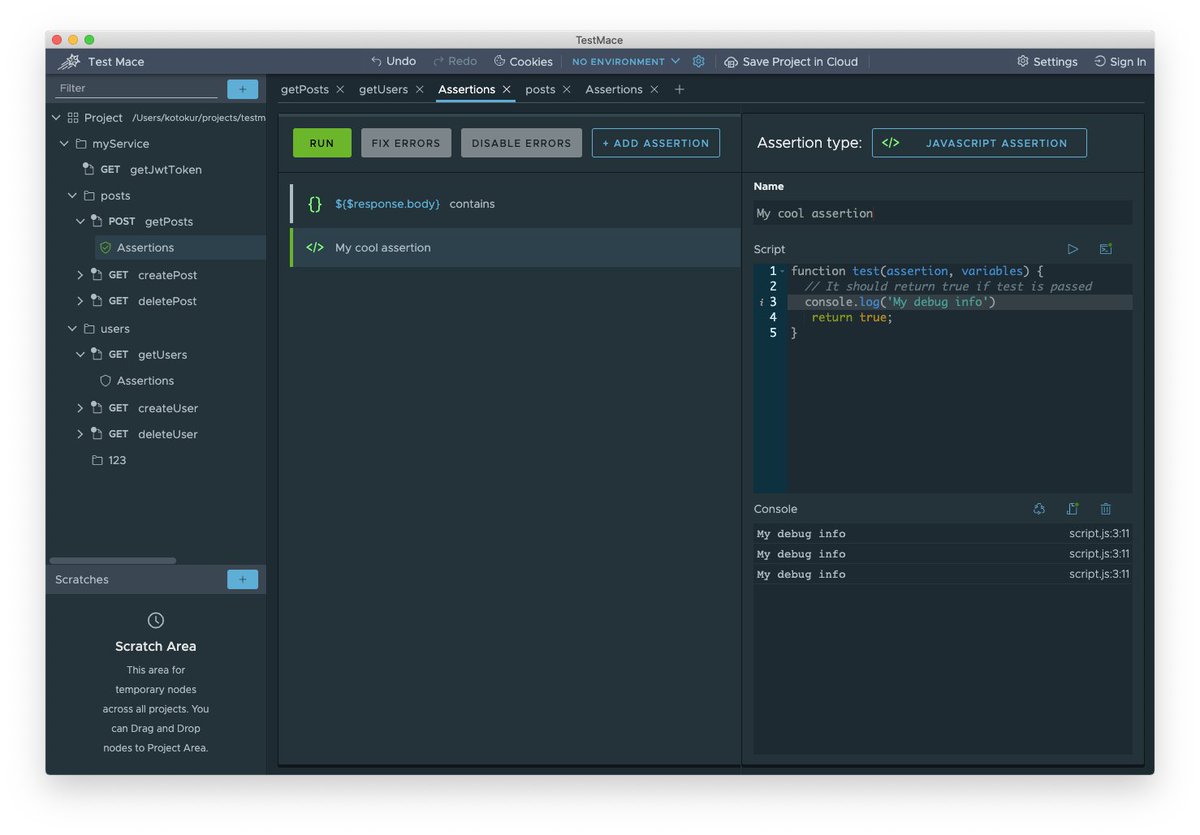
Task: Collapse the getPosts node
Action: click(81, 222)
